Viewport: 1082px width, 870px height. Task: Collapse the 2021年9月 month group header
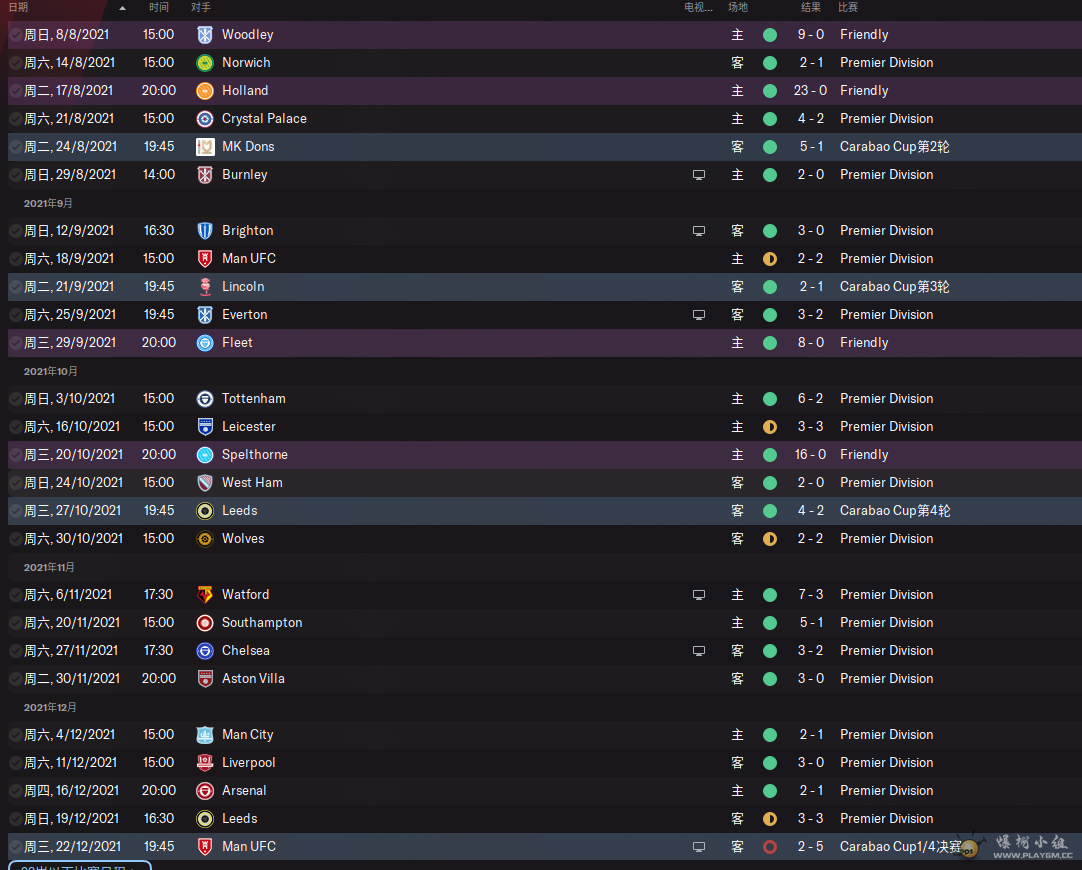(48, 203)
